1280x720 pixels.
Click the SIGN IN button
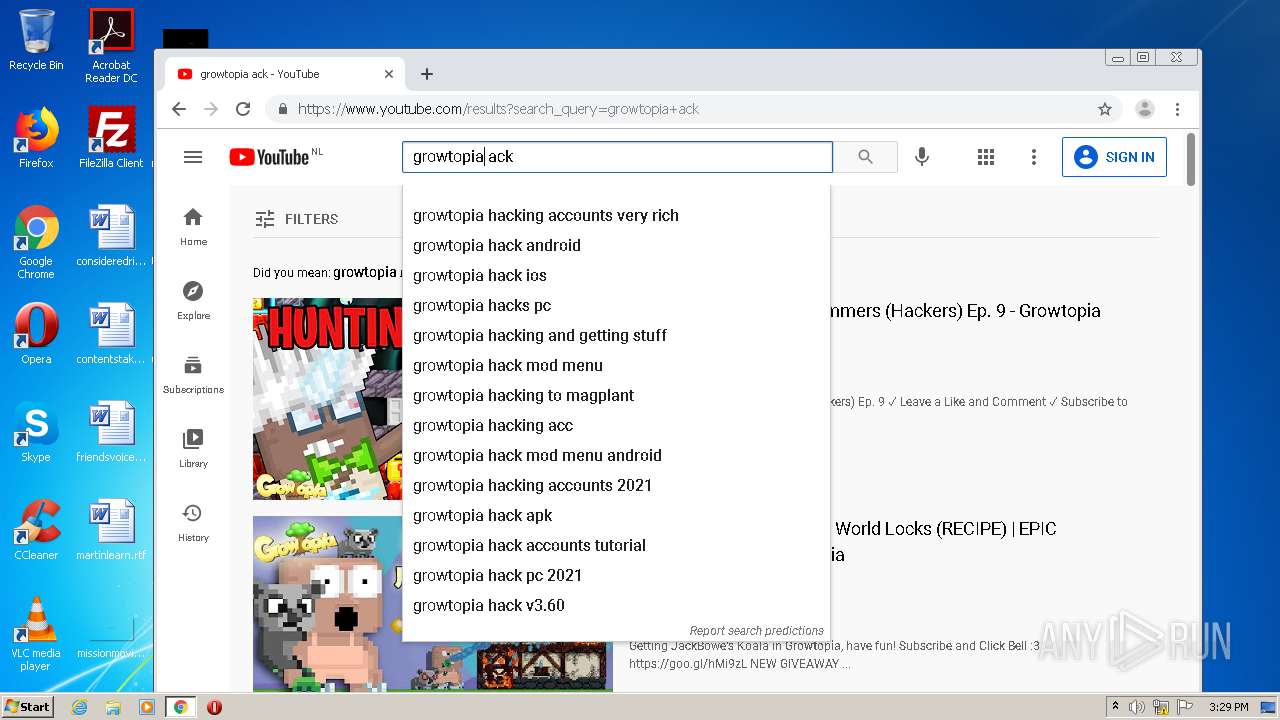[x=1114, y=157]
